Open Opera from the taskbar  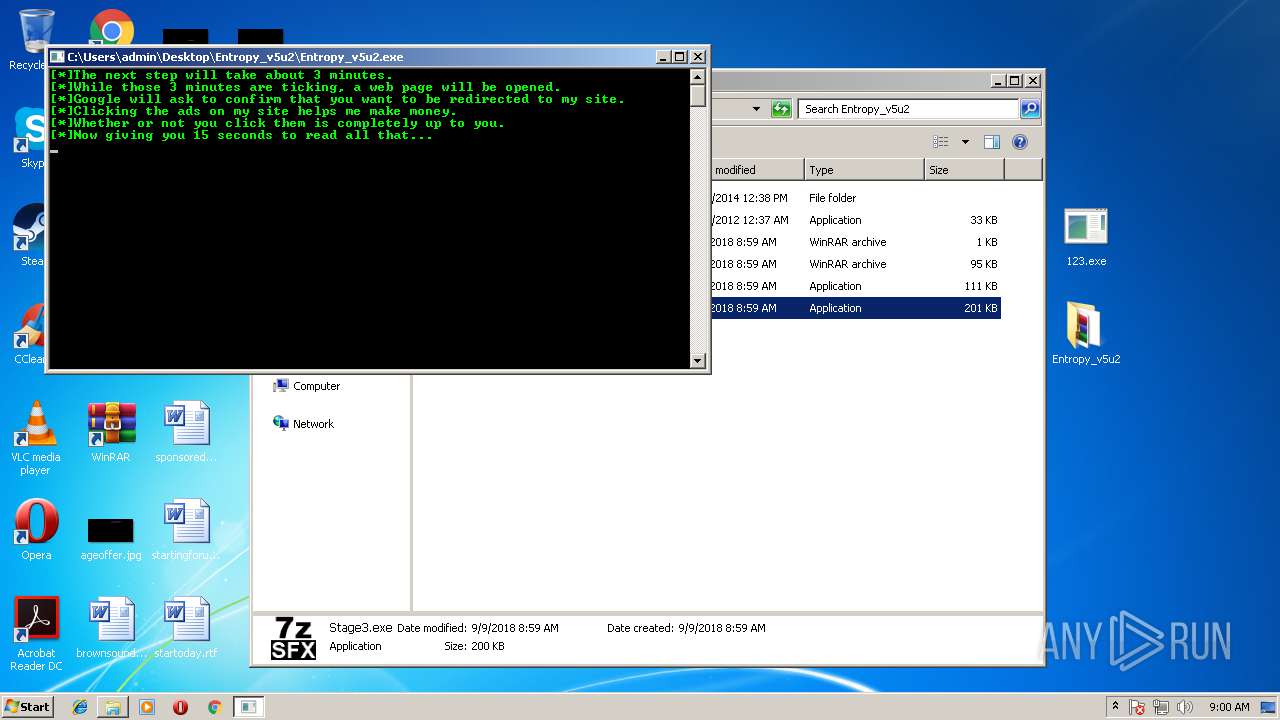click(x=180, y=707)
